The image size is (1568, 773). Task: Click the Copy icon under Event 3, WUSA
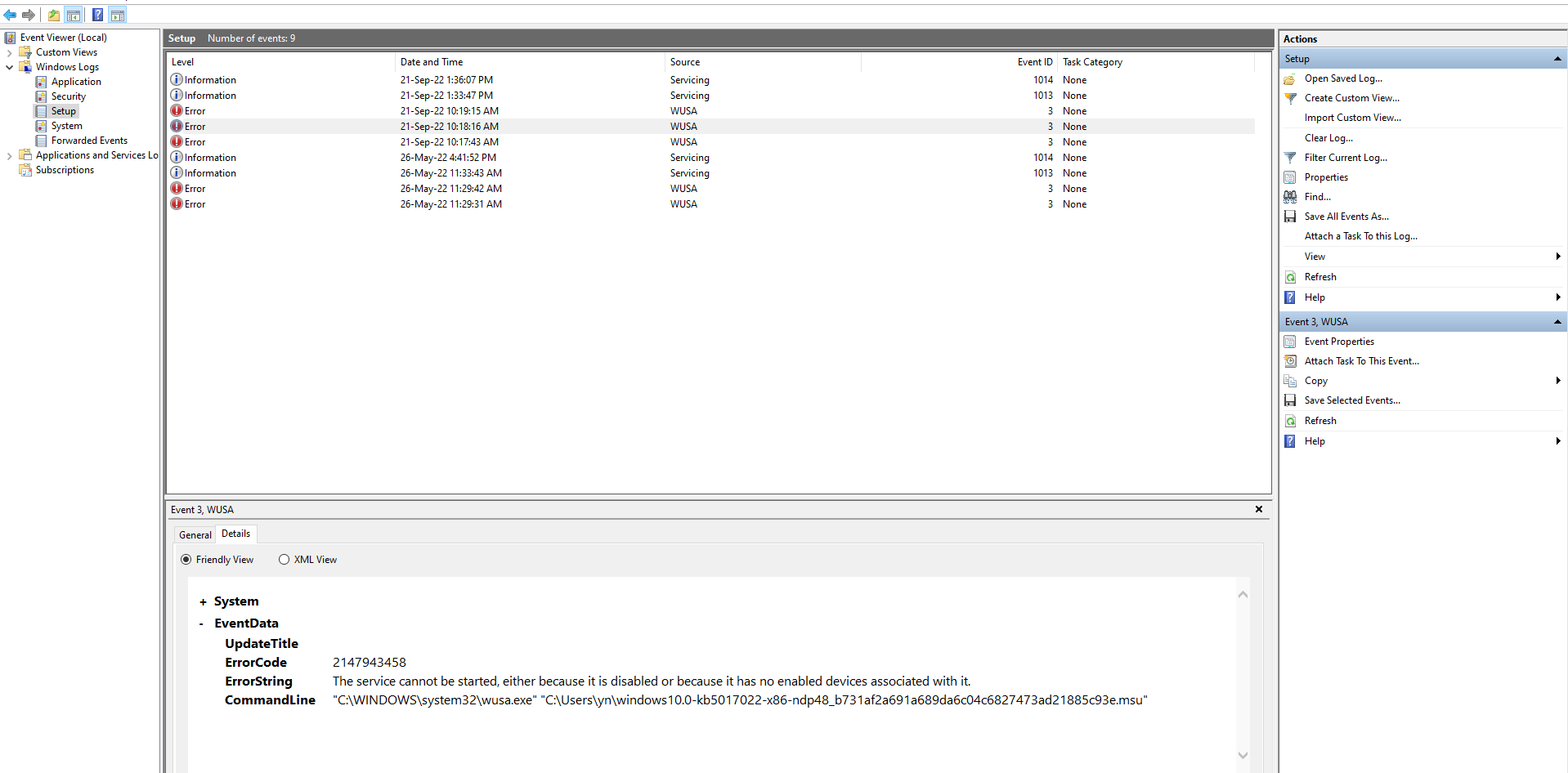tap(1290, 380)
